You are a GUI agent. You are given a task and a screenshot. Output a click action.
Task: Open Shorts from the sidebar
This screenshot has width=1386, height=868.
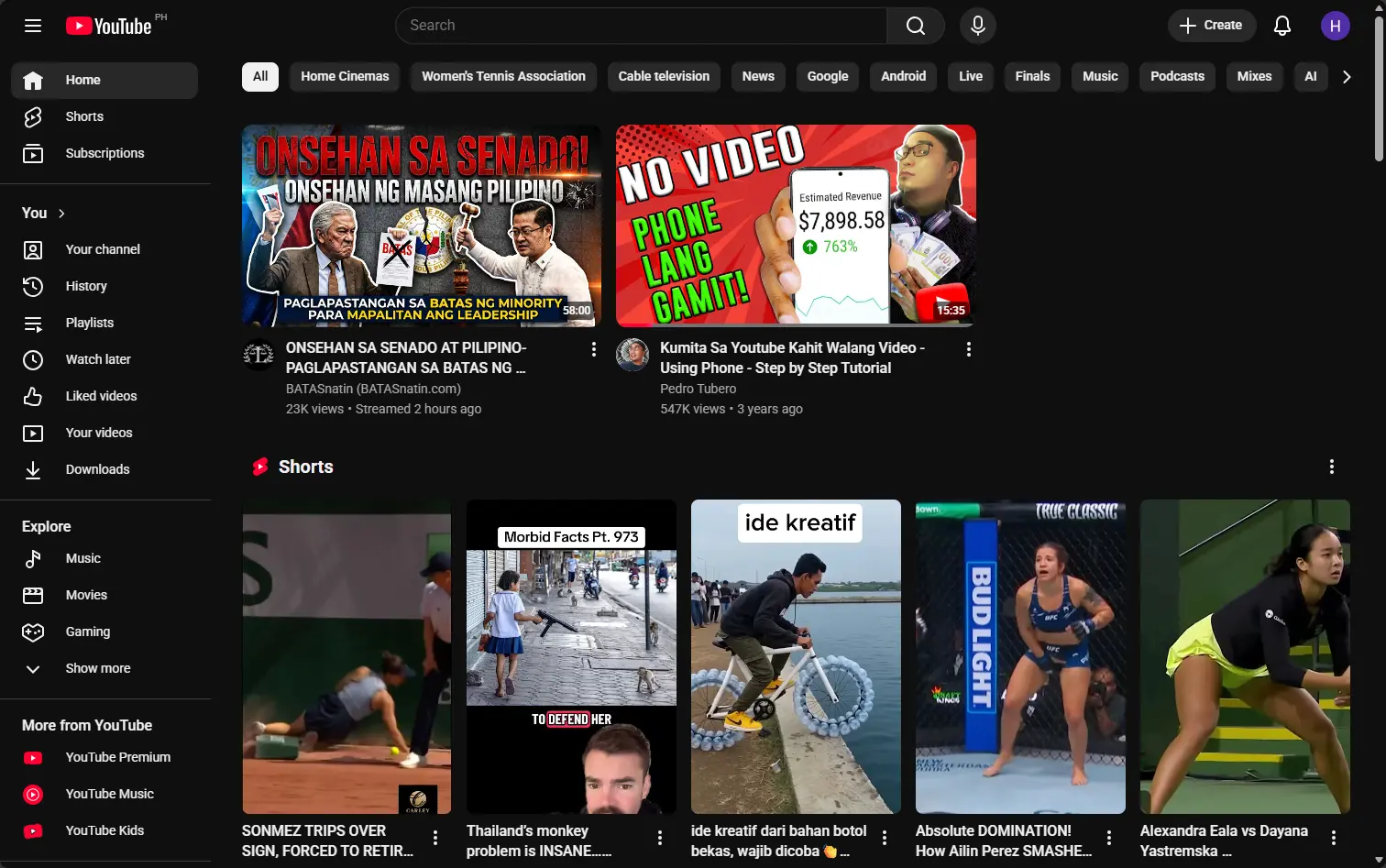(x=104, y=117)
